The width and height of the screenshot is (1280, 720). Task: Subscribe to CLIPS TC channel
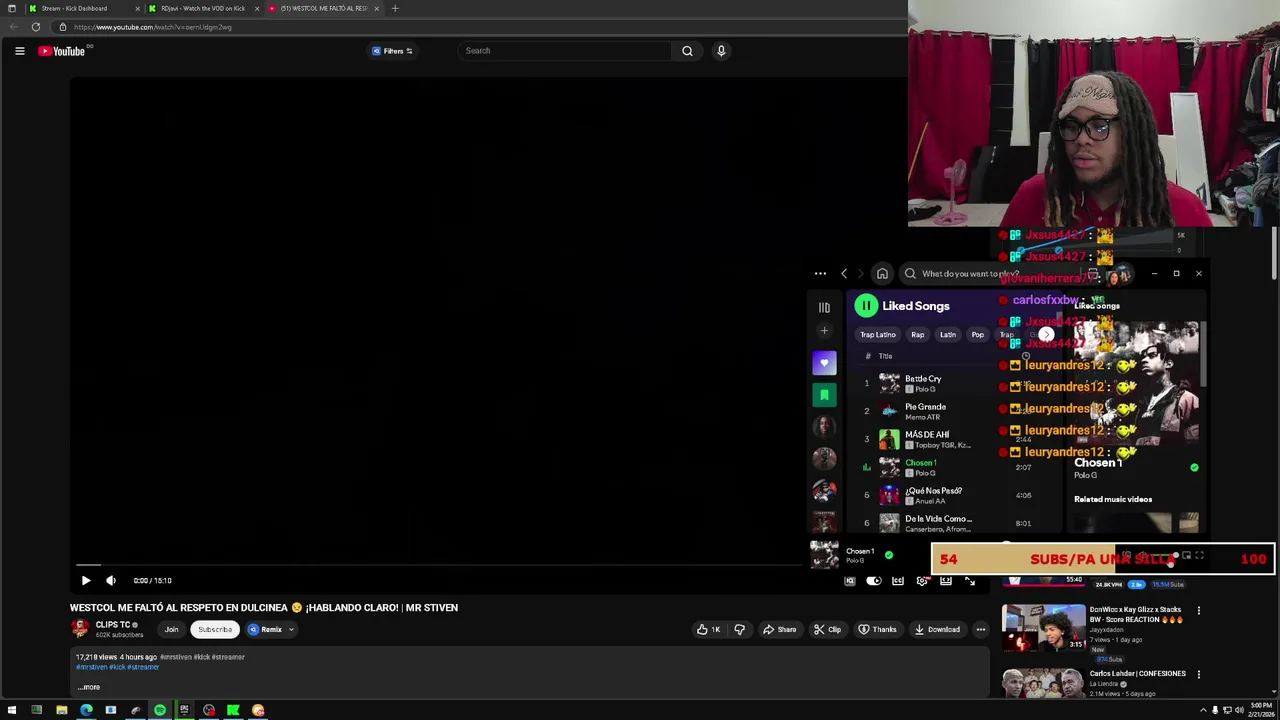(x=215, y=629)
